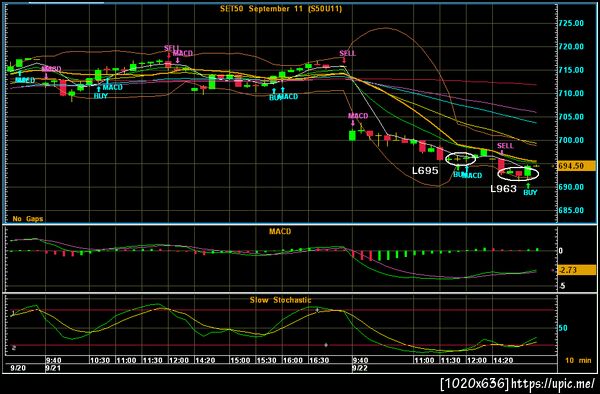Click the 15:00 time axis label

coord(240,360)
